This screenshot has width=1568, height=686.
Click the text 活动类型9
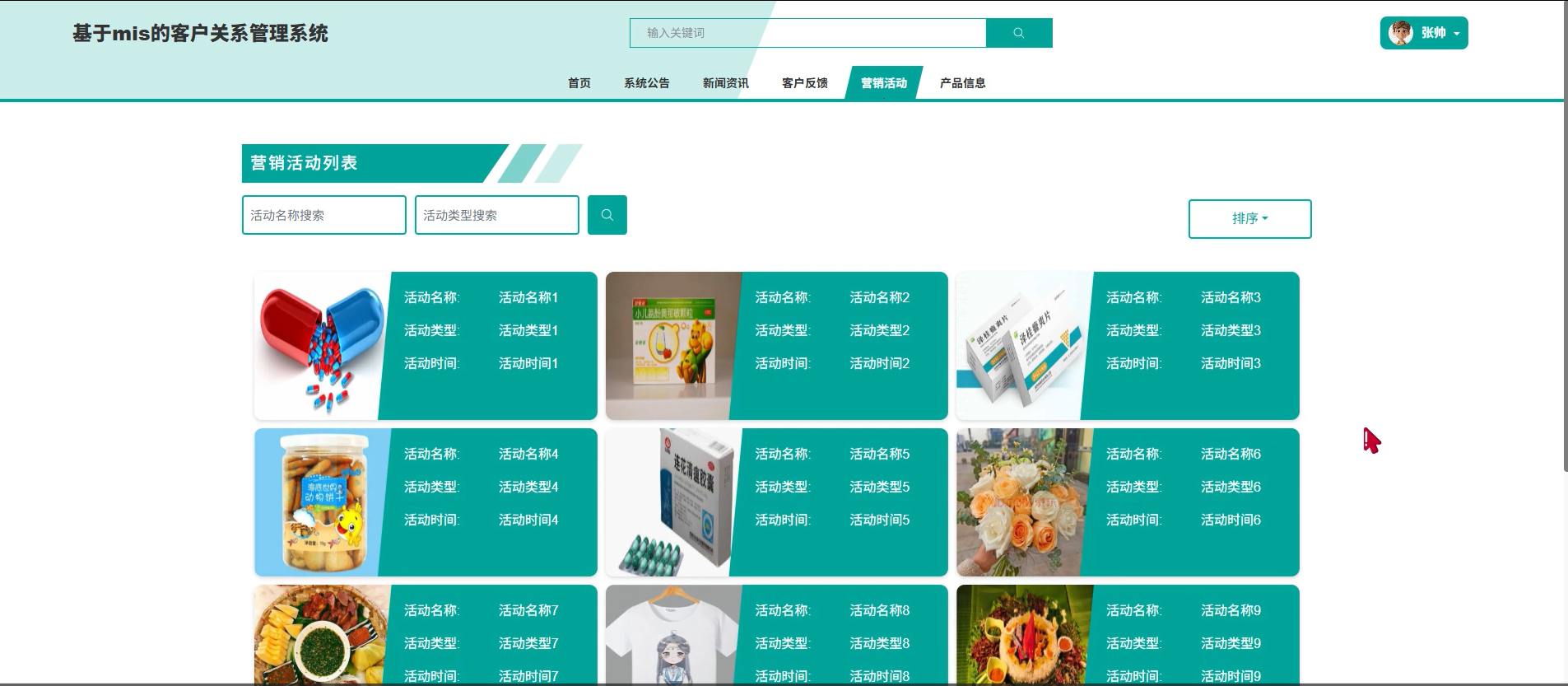point(1231,643)
